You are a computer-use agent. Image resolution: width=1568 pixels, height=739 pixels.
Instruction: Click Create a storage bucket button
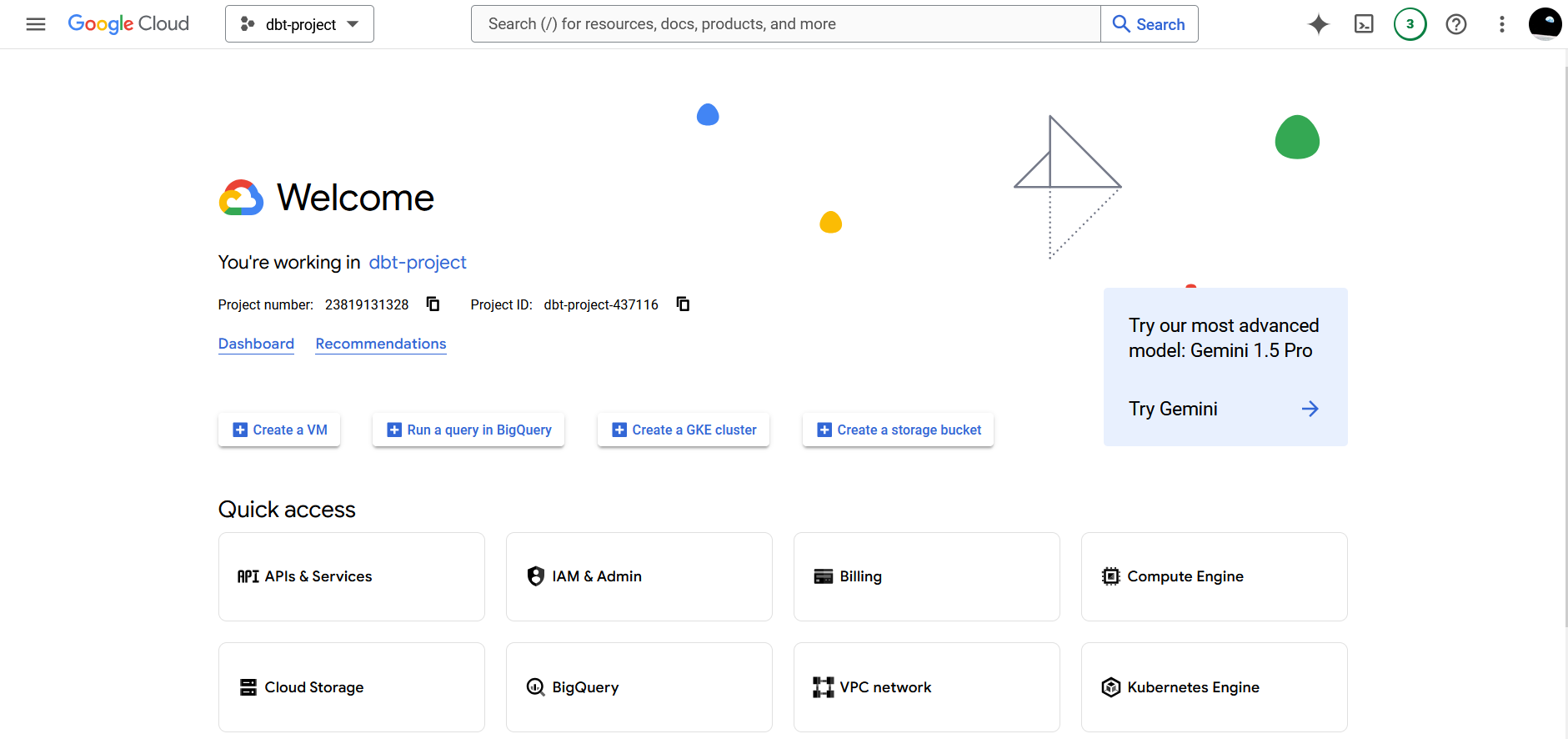(899, 430)
